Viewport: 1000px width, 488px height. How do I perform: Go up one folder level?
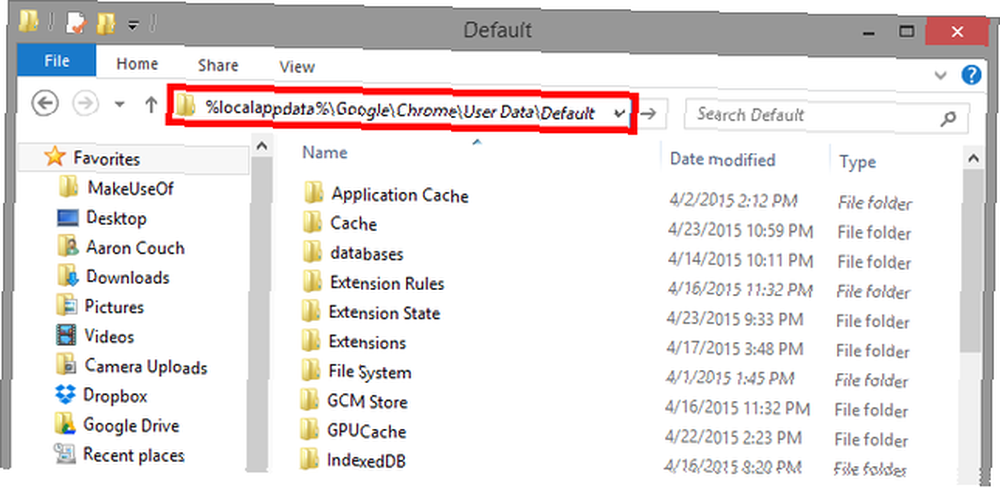click(x=151, y=105)
